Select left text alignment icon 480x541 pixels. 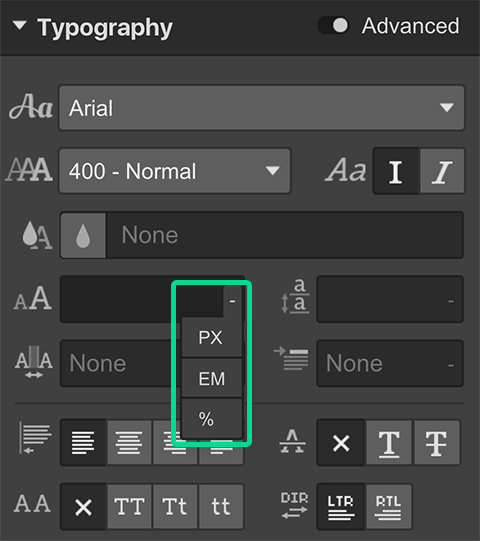pyautogui.click(x=83, y=442)
